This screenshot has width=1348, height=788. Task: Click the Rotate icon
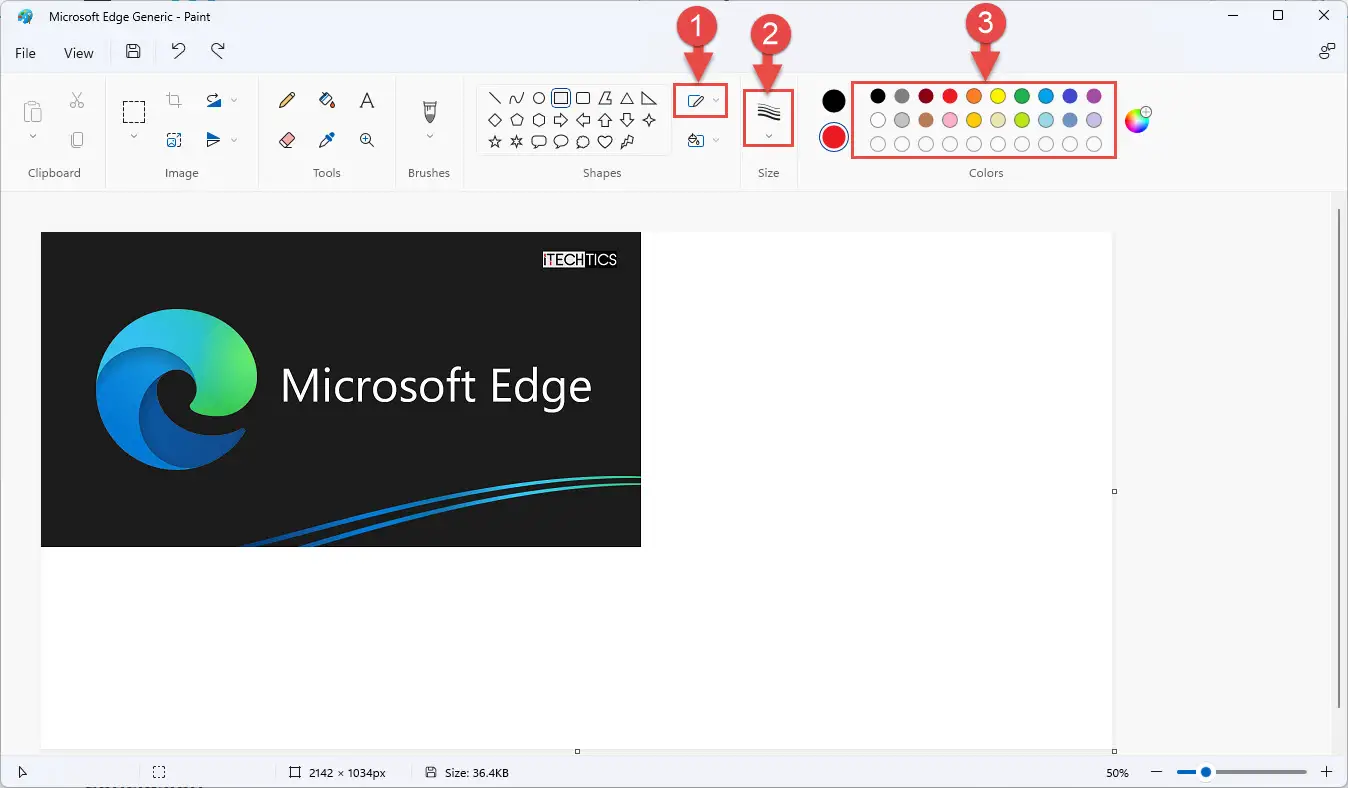point(214,100)
